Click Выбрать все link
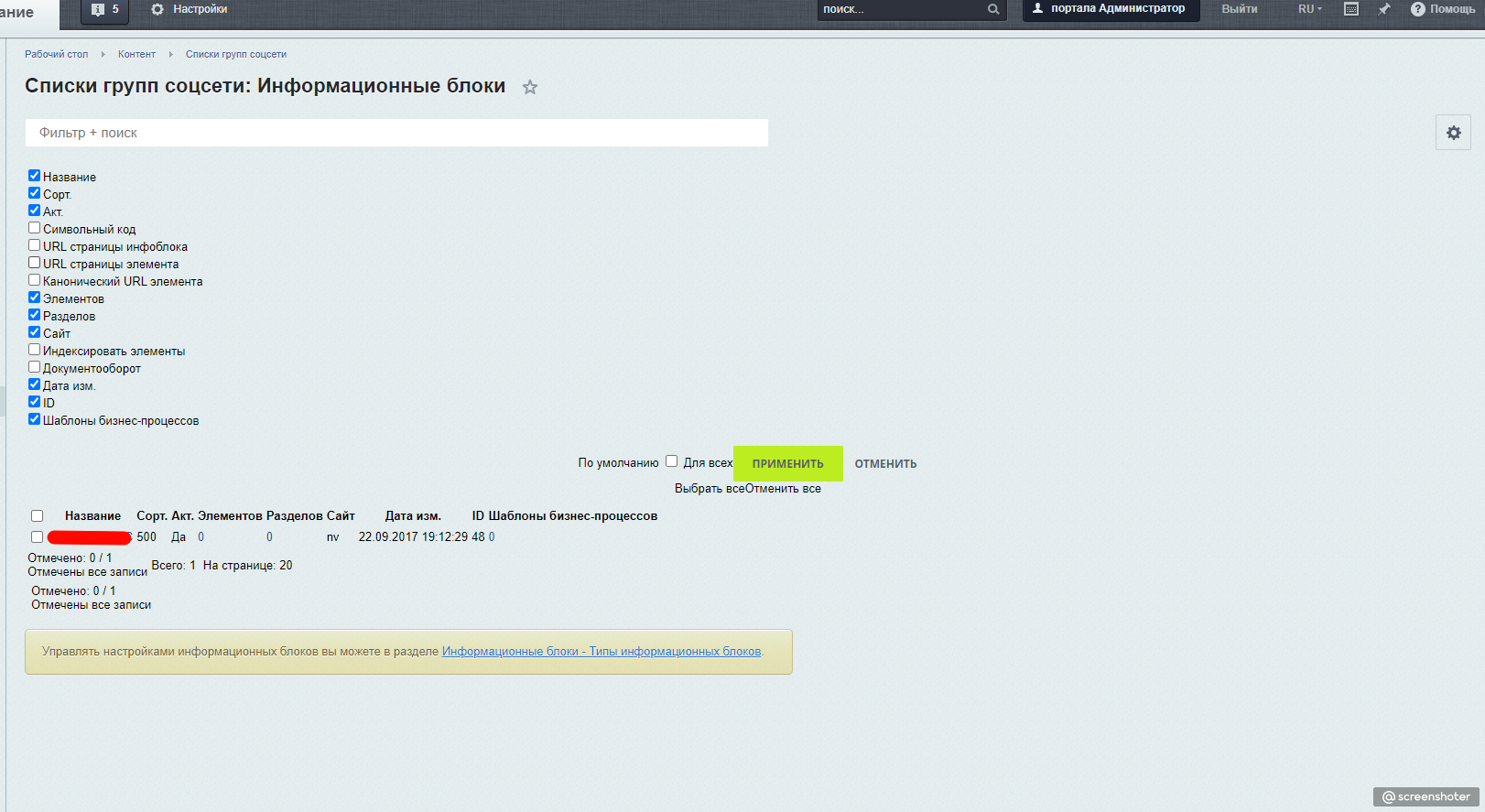The width and height of the screenshot is (1485, 812). [x=710, y=489]
